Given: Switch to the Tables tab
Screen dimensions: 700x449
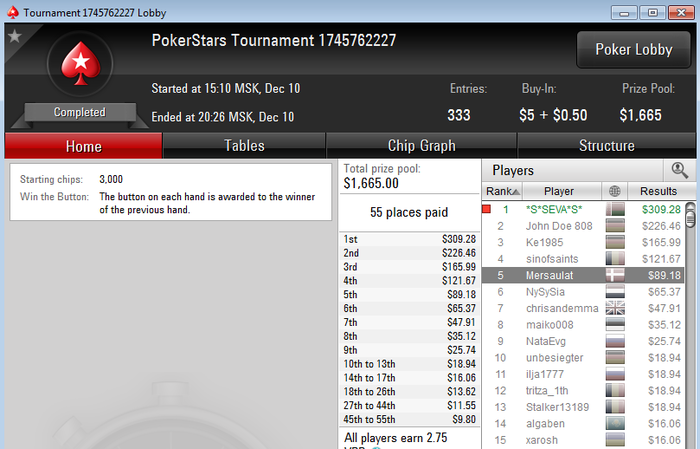Looking at the screenshot, I should [x=244, y=146].
